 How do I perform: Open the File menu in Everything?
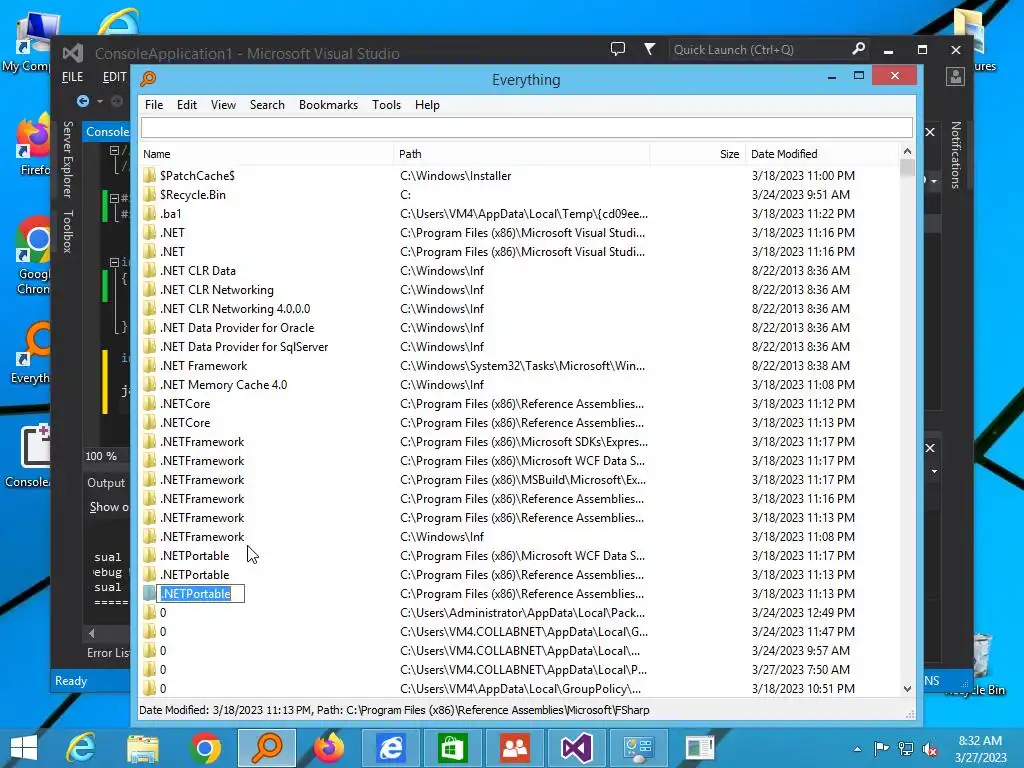tap(154, 104)
